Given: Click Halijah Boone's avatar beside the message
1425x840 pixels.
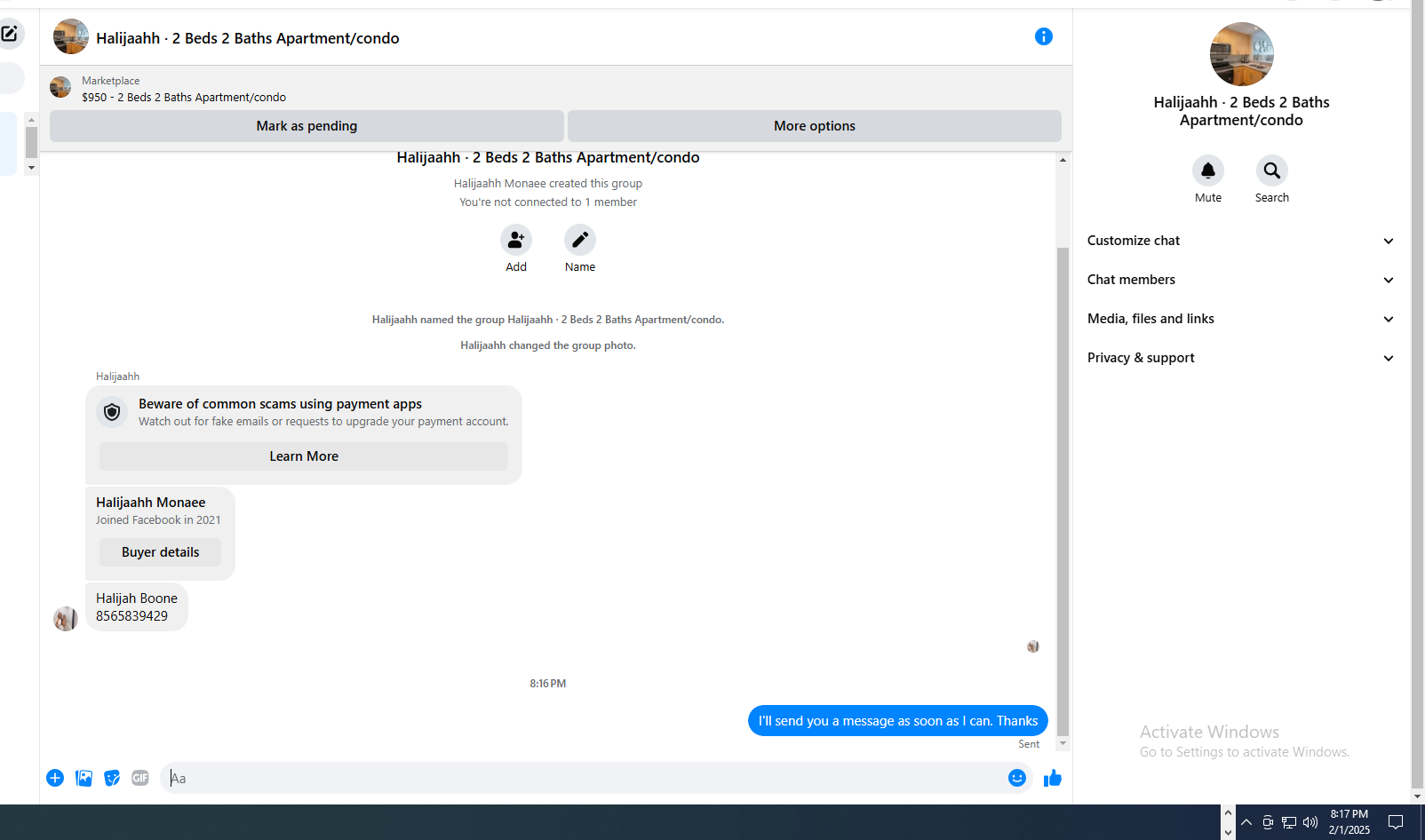Looking at the screenshot, I should point(66,619).
